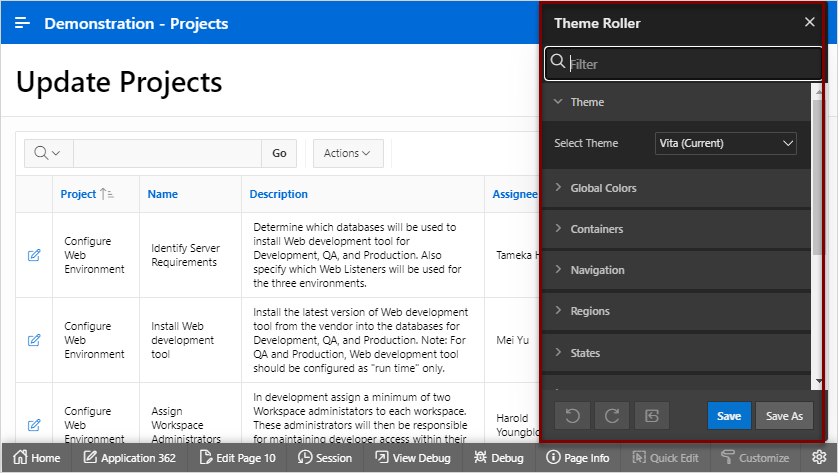The width and height of the screenshot is (838, 473).
Task: Expand the Navigation section
Action: 676,270
